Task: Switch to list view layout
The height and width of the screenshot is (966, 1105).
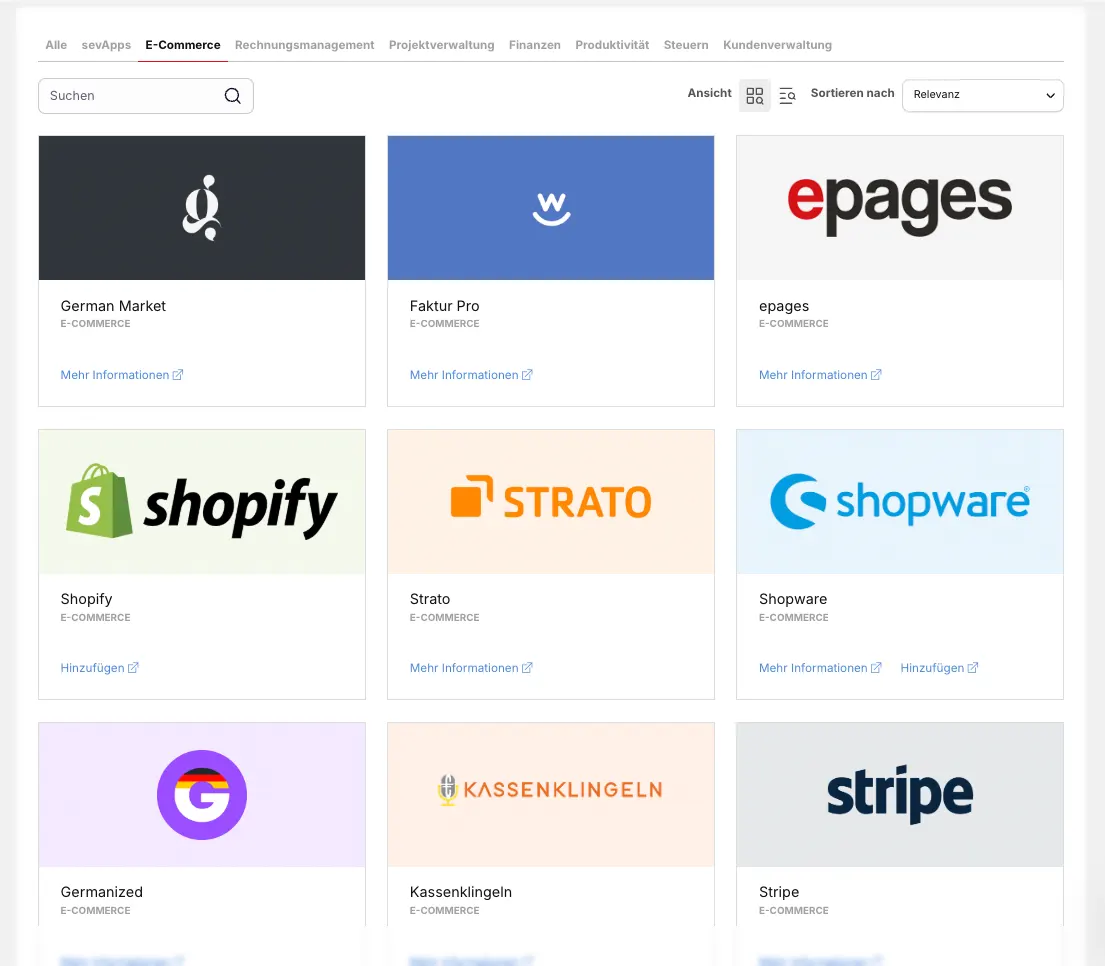Action: tap(787, 96)
